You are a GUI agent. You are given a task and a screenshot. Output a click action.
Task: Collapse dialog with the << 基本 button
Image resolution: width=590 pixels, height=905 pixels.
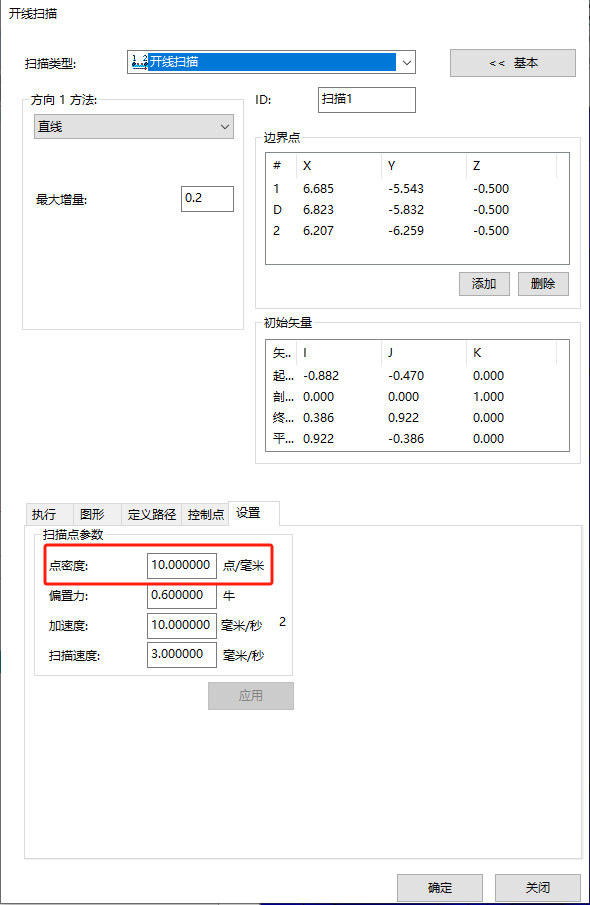tap(513, 63)
